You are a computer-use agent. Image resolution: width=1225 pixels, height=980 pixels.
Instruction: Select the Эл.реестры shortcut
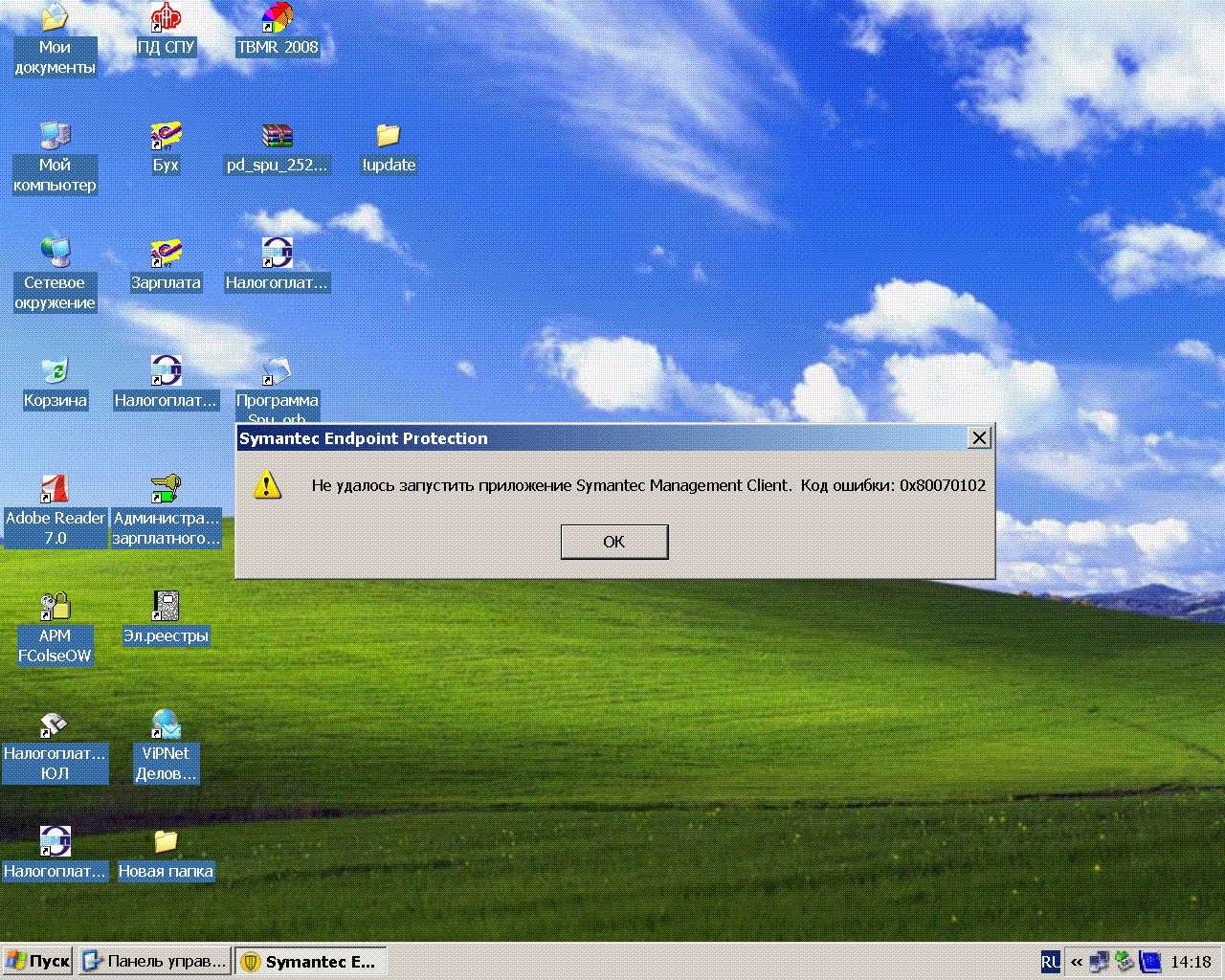pyautogui.click(x=166, y=619)
